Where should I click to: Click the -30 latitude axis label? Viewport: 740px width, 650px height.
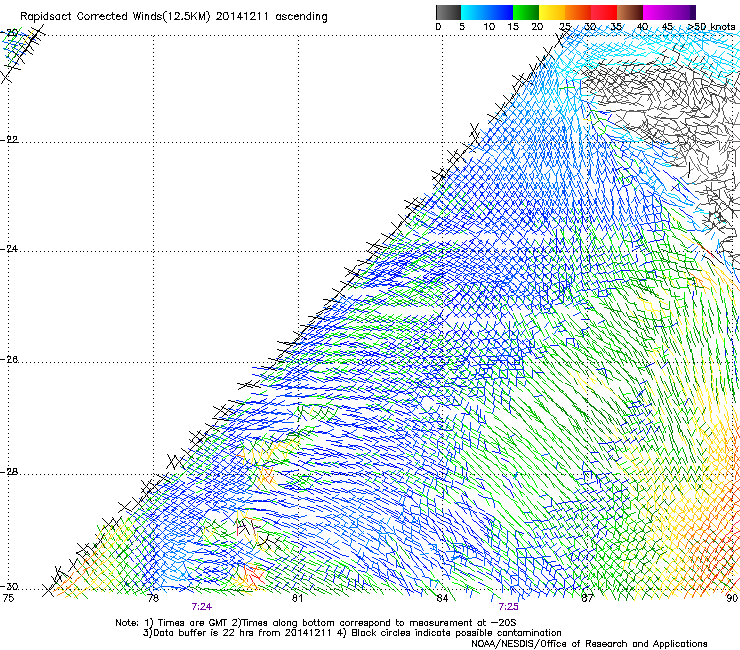pos(9,586)
